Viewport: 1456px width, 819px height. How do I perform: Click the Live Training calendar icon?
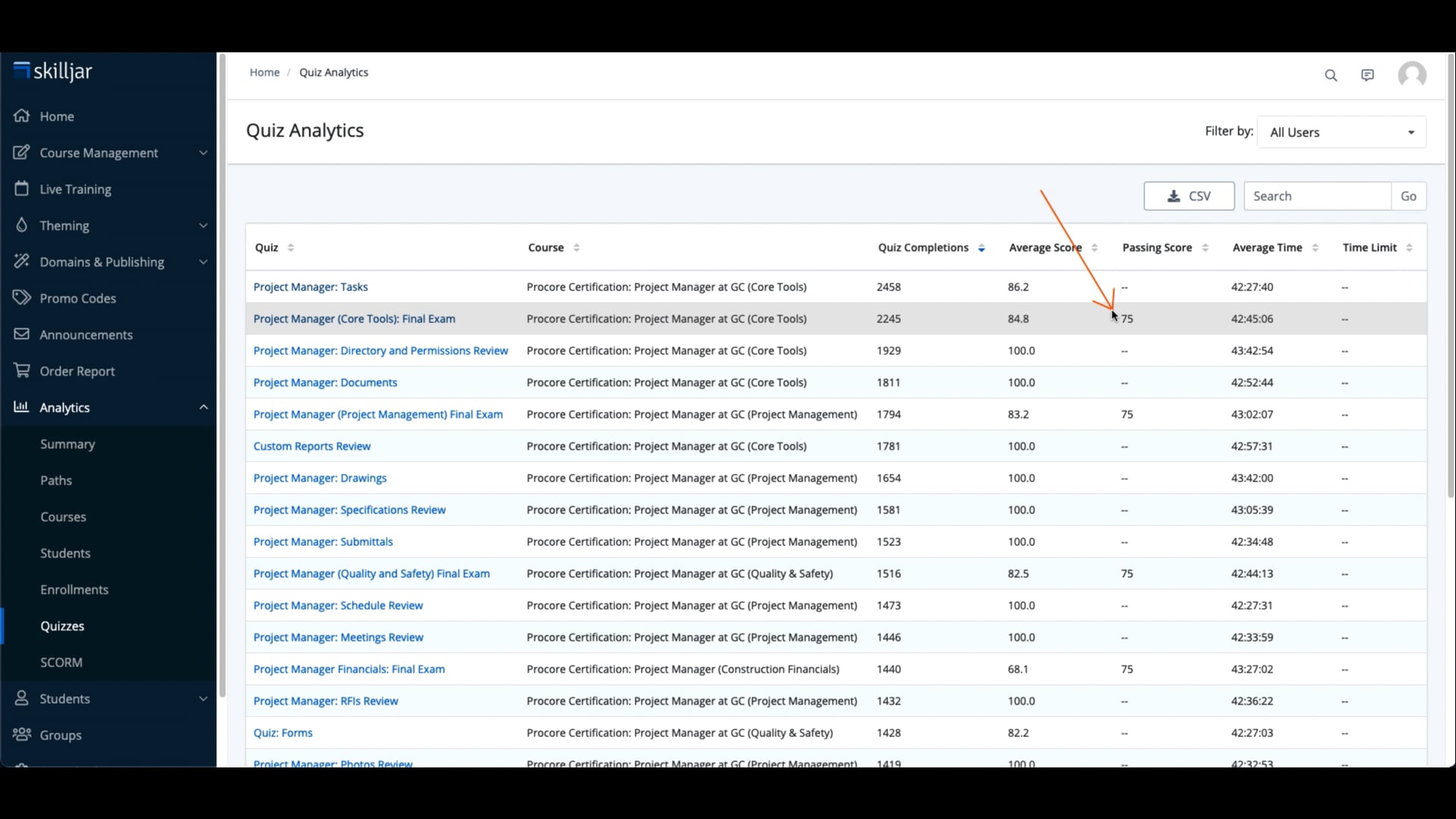click(22, 189)
